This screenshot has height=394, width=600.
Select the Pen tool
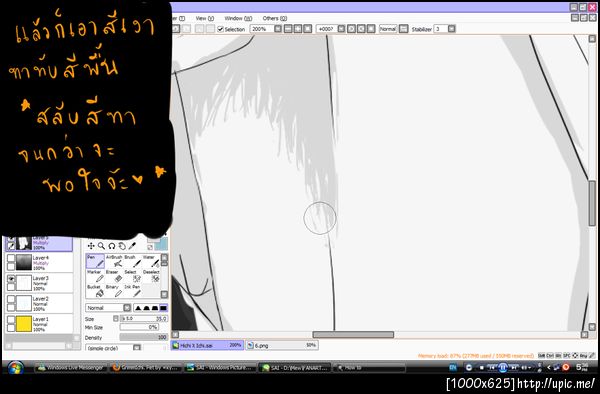(95, 261)
